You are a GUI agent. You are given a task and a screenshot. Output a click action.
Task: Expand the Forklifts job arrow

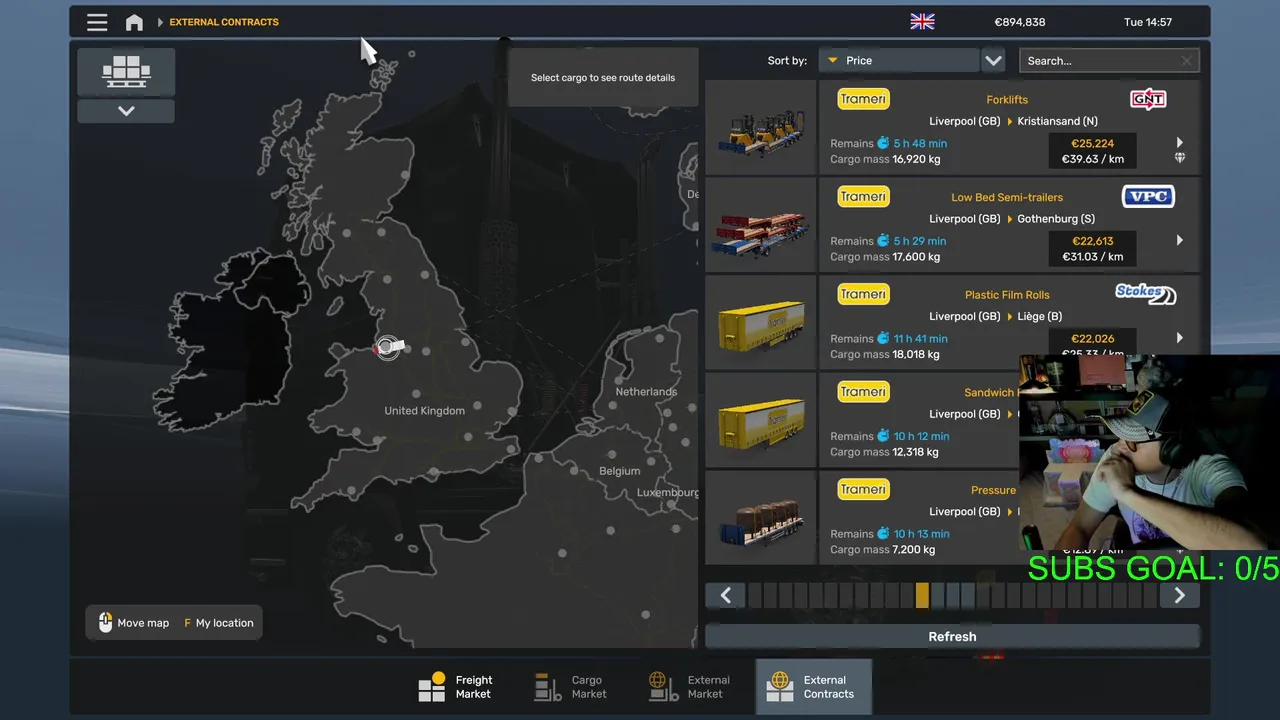pos(1180,143)
